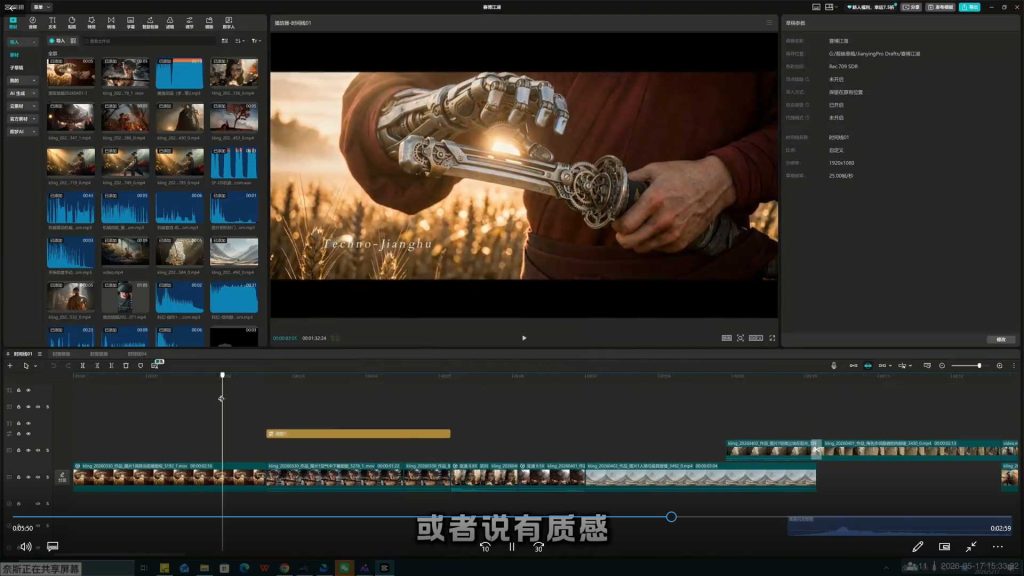Open the Transitions bowtie icon tab
The width and height of the screenshot is (1024, 576).
111,23
